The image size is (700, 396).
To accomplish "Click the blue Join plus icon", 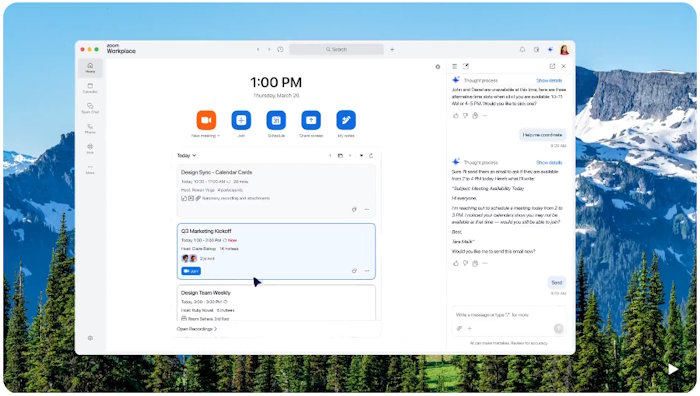I will [241, 120].
